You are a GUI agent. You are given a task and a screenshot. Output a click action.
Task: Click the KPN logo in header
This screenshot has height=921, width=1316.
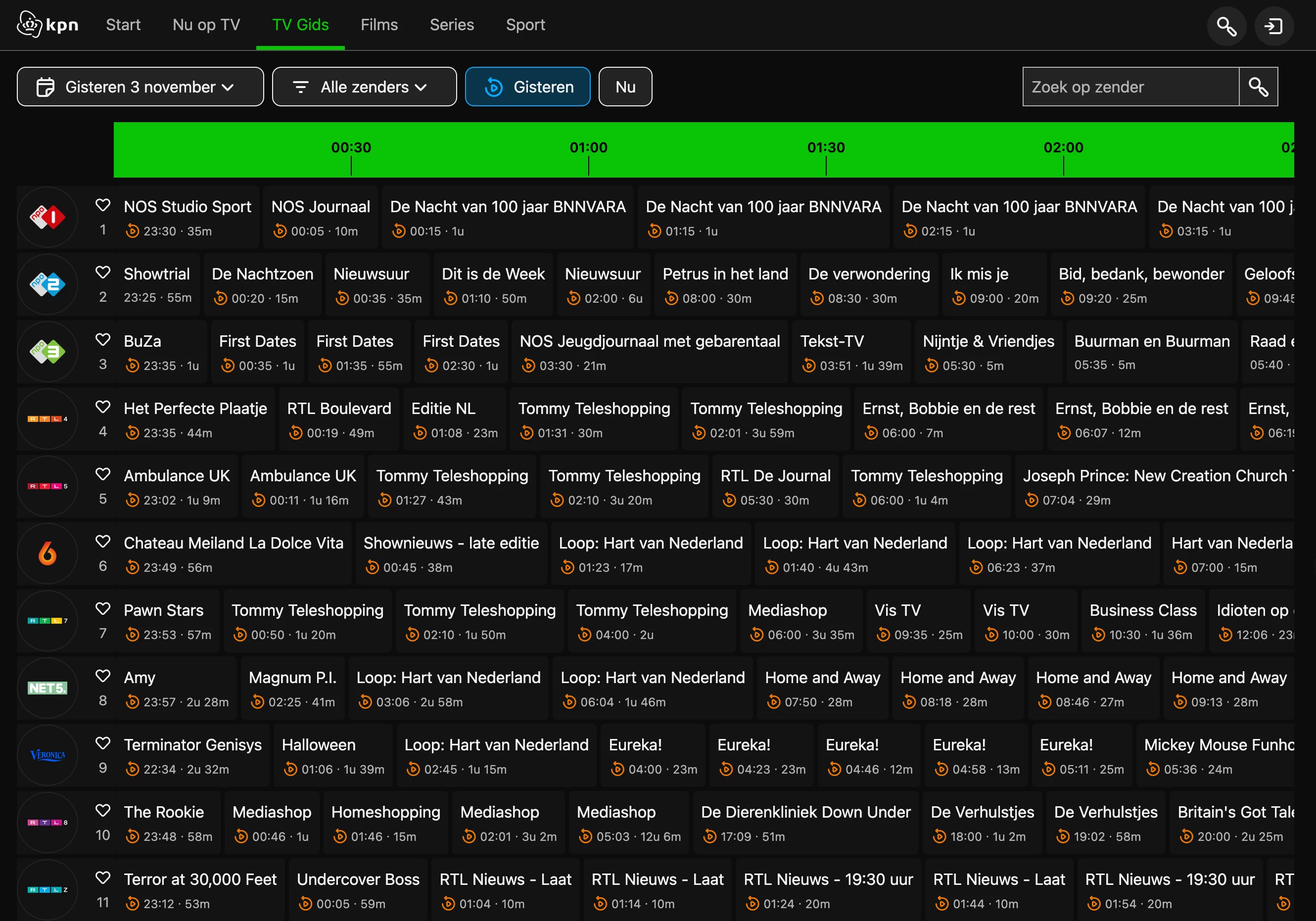click(47, 25)
